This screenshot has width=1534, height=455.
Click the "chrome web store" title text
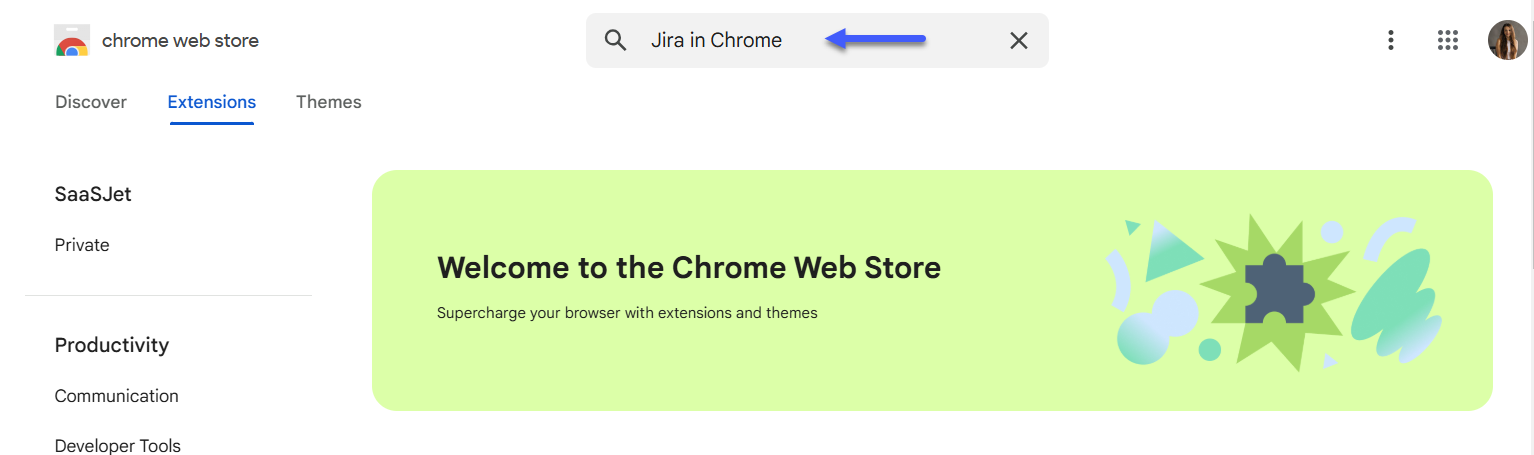click(180, 41)
